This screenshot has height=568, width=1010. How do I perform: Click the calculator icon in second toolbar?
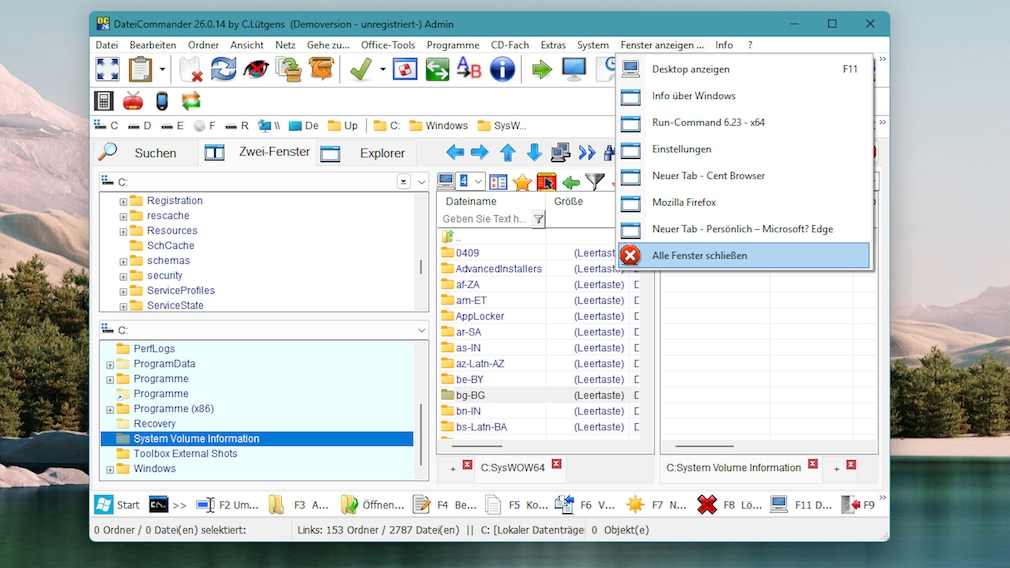pos(104,101)
